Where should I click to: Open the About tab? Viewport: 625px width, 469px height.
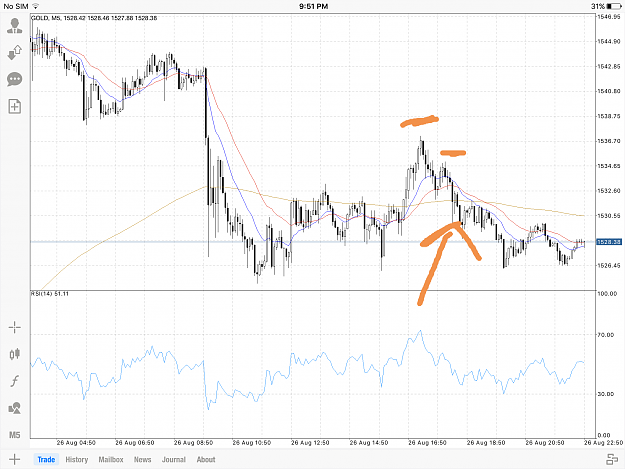pyautogui.click(x=206, y=459)
